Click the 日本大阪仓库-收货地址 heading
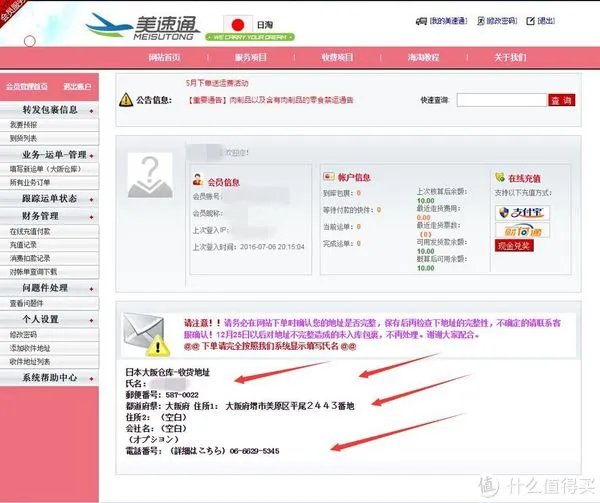This screenshot has width=600, height=503. pos(168,372)
